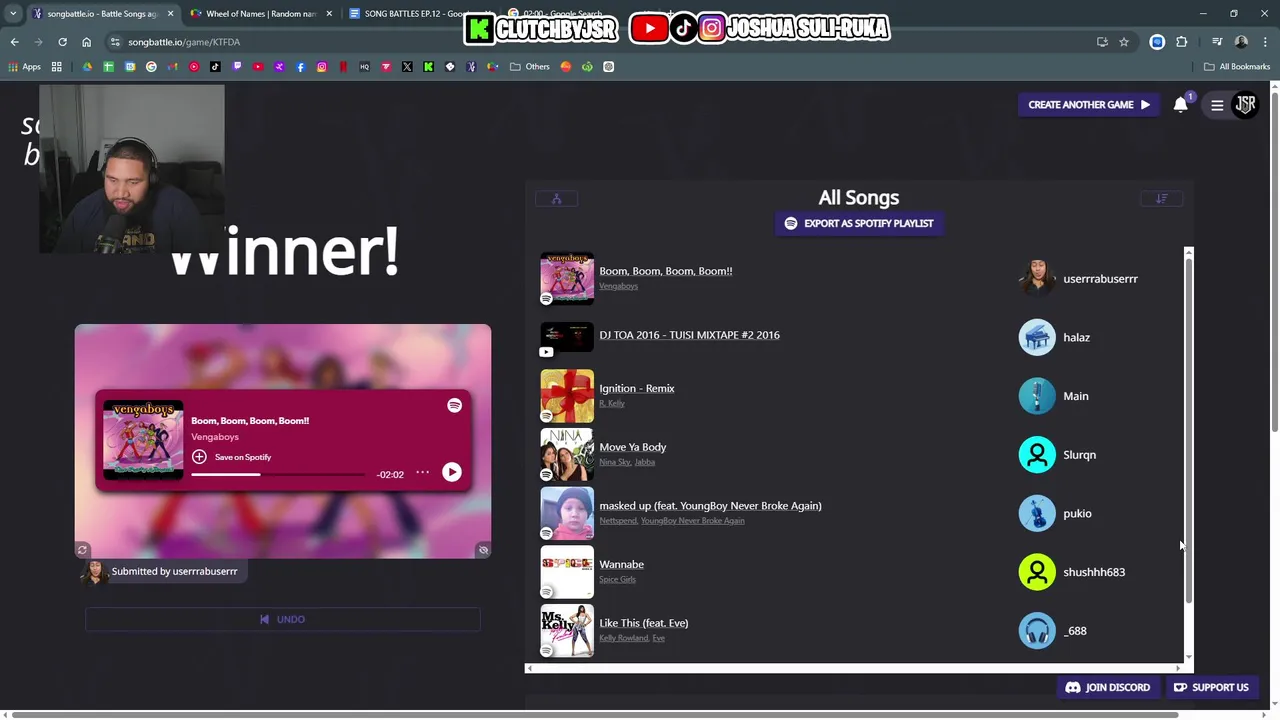Click the Slurqn user avatar
The height and width of the screenshot is (720, 1280).
1037,455
